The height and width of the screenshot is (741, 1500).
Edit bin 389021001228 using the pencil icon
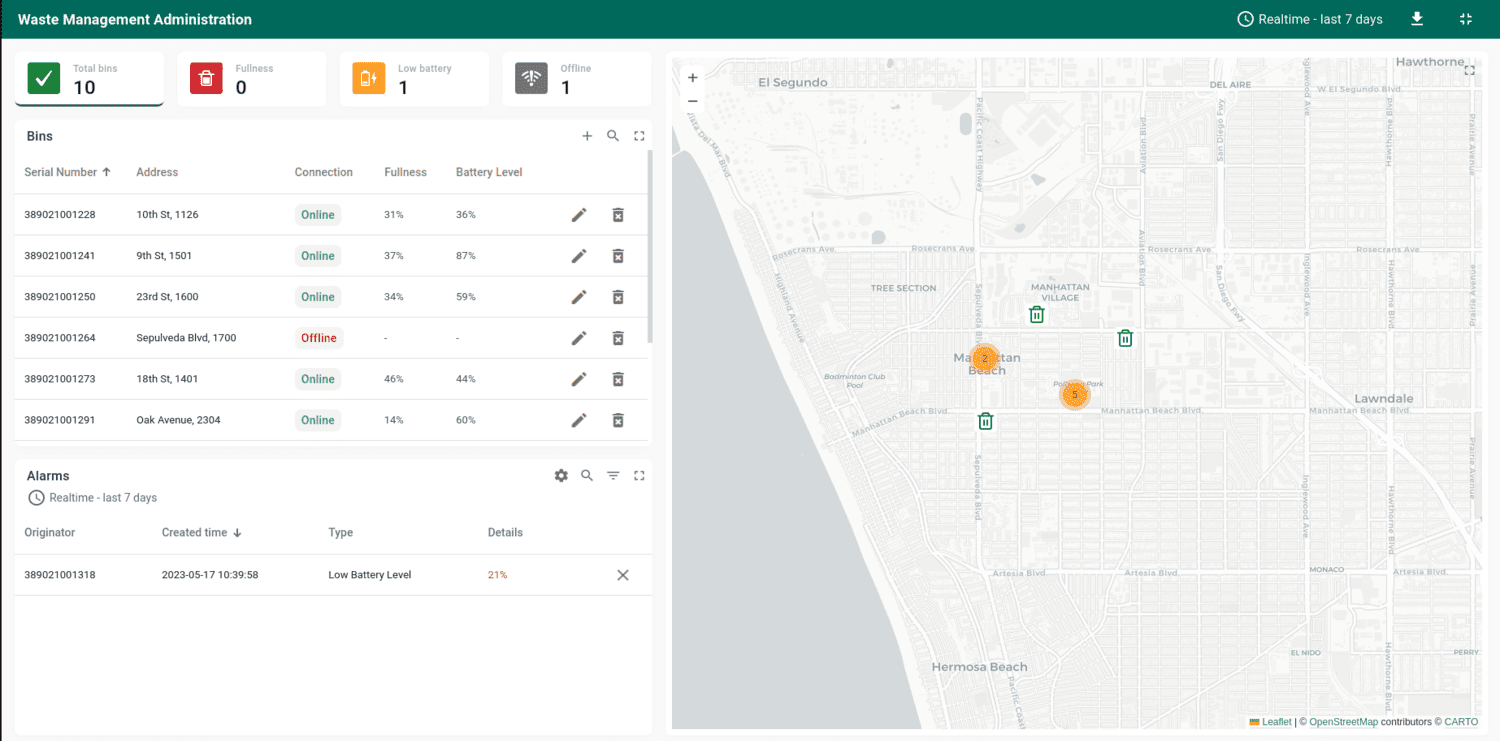click(x=579, y=214)
